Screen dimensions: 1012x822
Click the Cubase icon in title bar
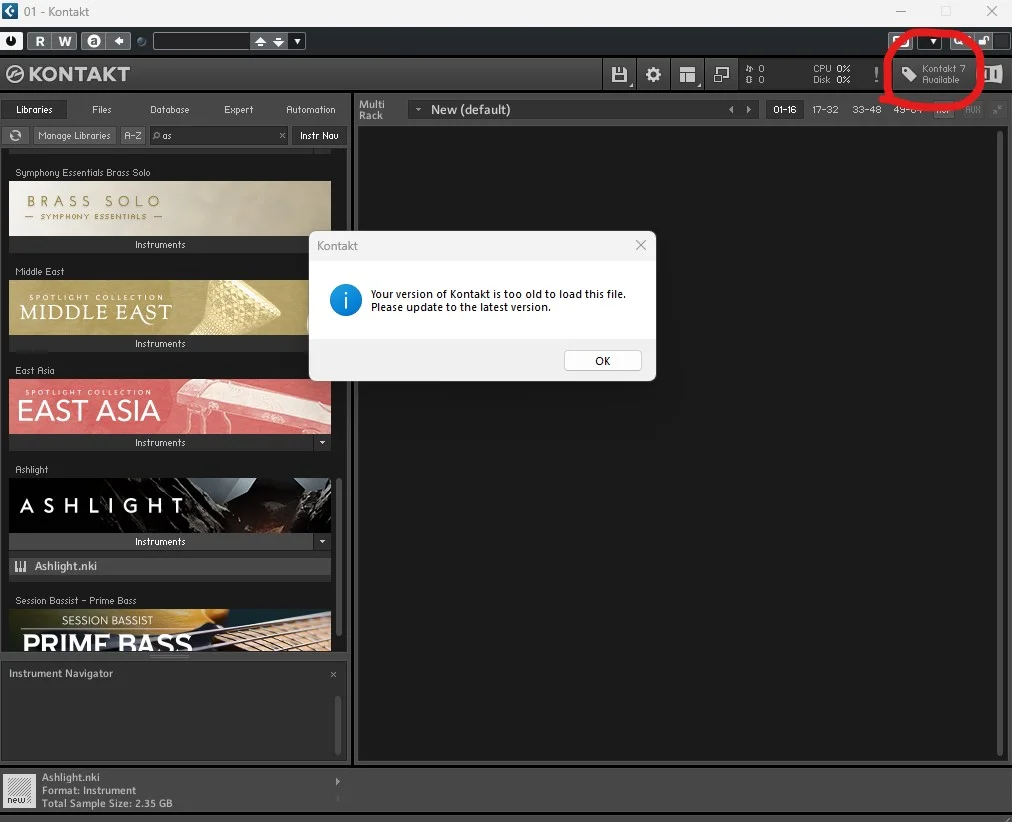10,11
